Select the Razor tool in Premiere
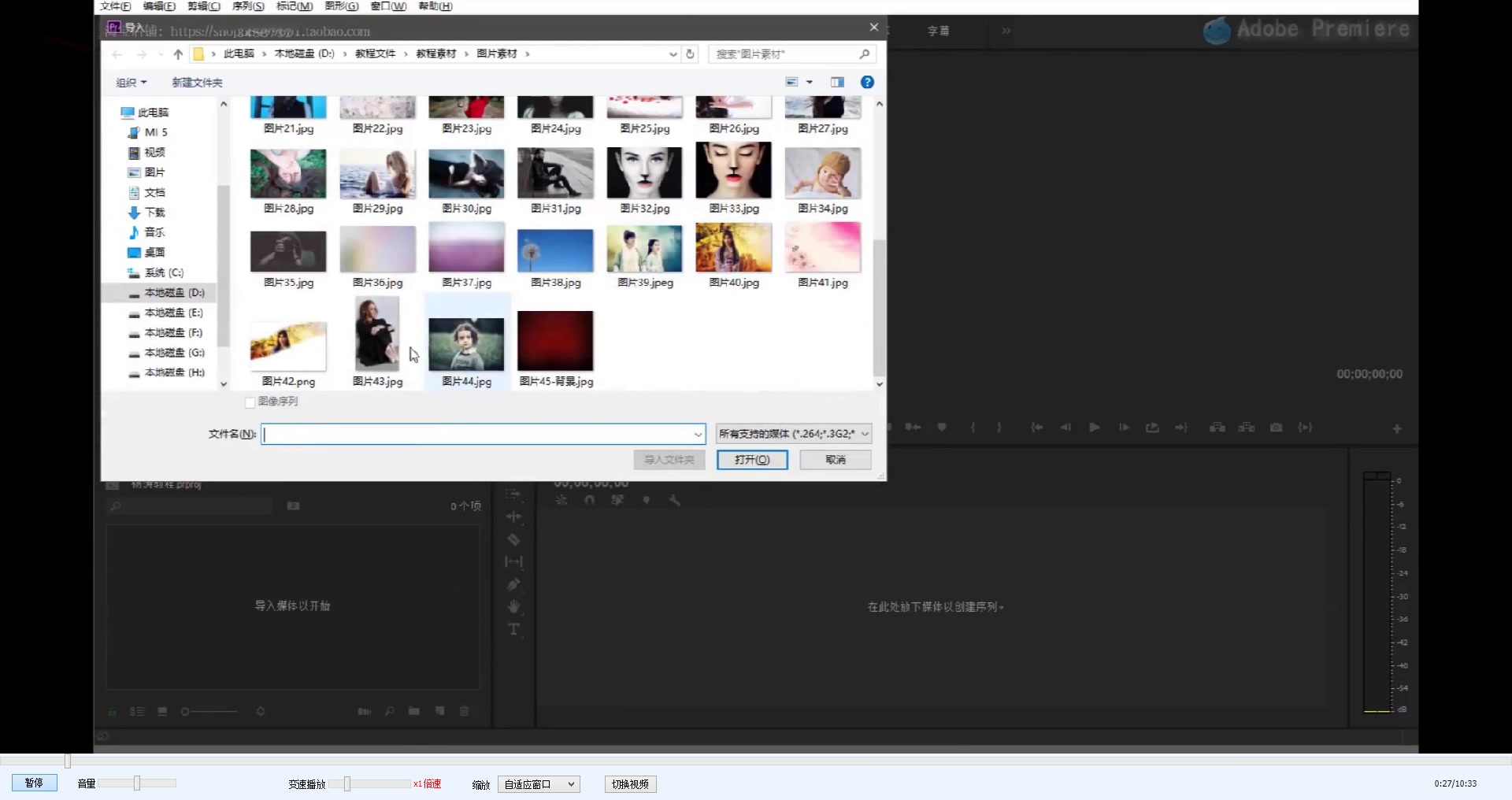Screen dimensions: 1512x800 pyautogui.click(x=513, y=539)
